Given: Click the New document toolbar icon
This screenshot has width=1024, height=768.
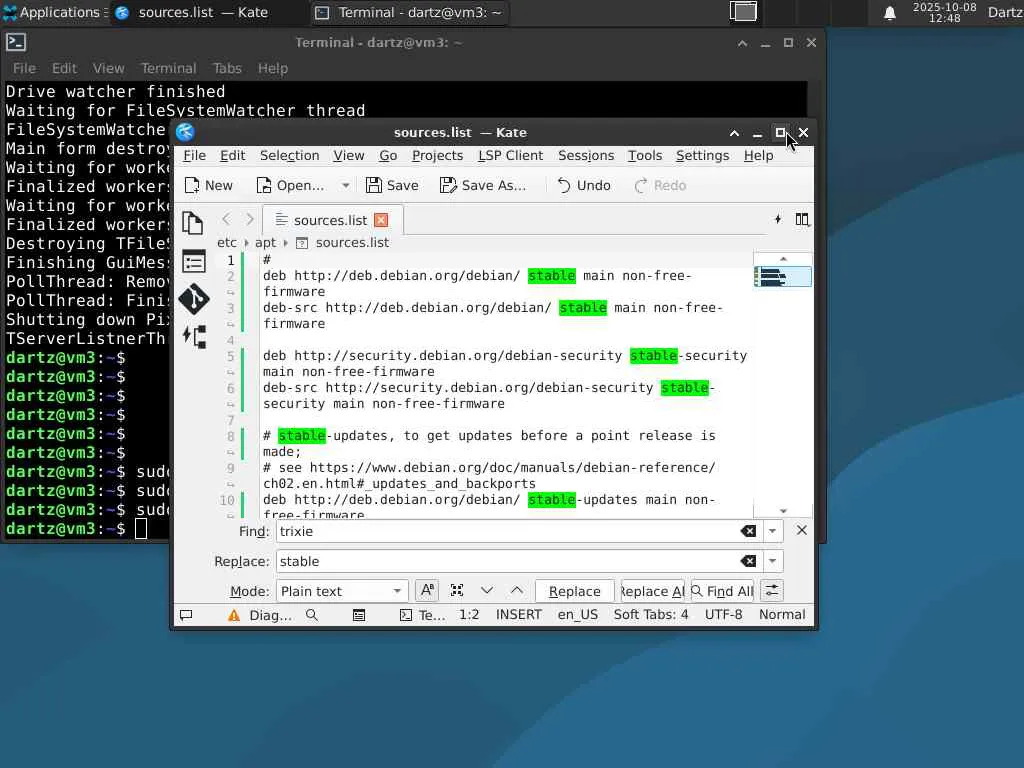Looking at the screenshot, I should point(208,185).
